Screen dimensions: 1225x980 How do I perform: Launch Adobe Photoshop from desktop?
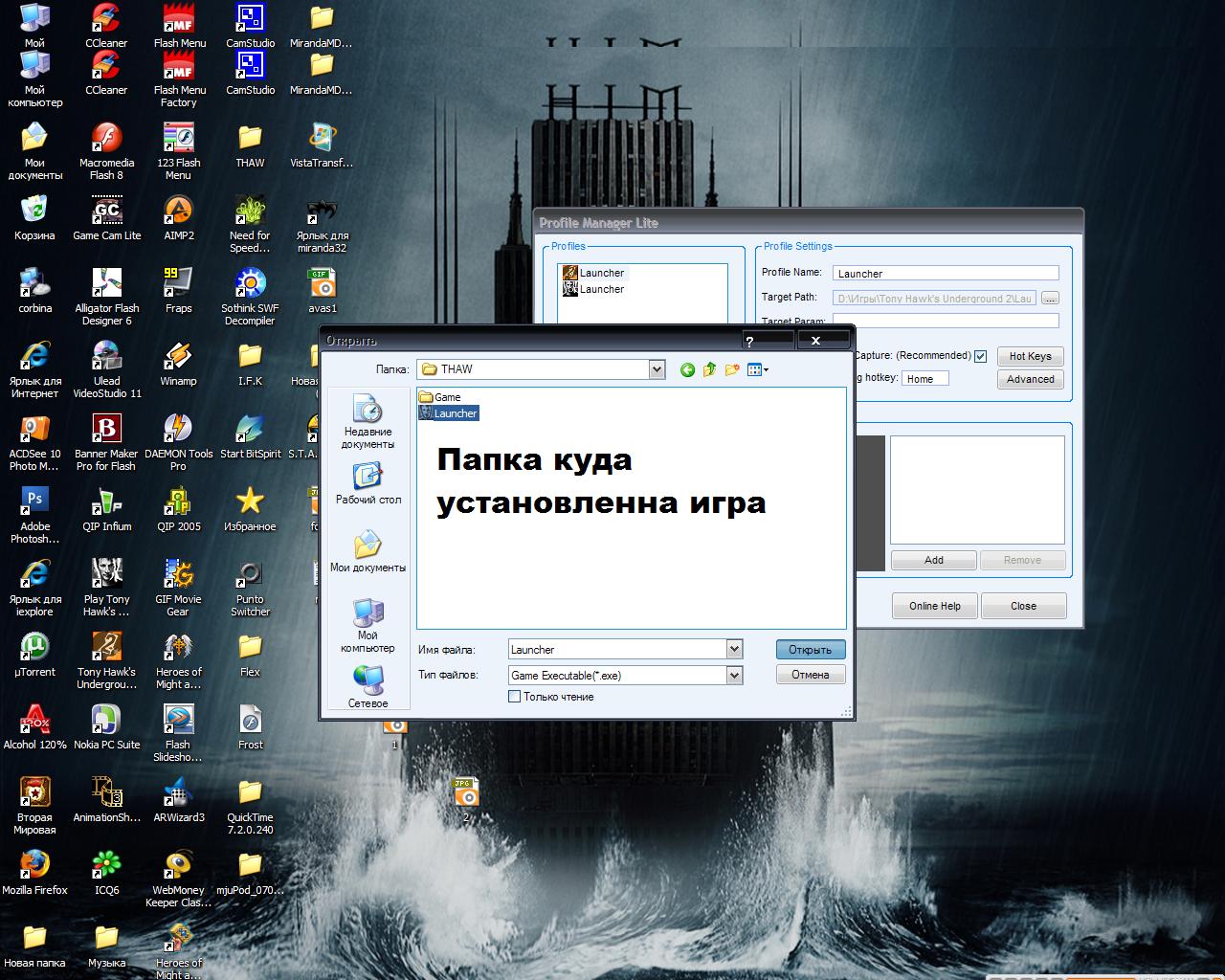(x=34, y=515)
